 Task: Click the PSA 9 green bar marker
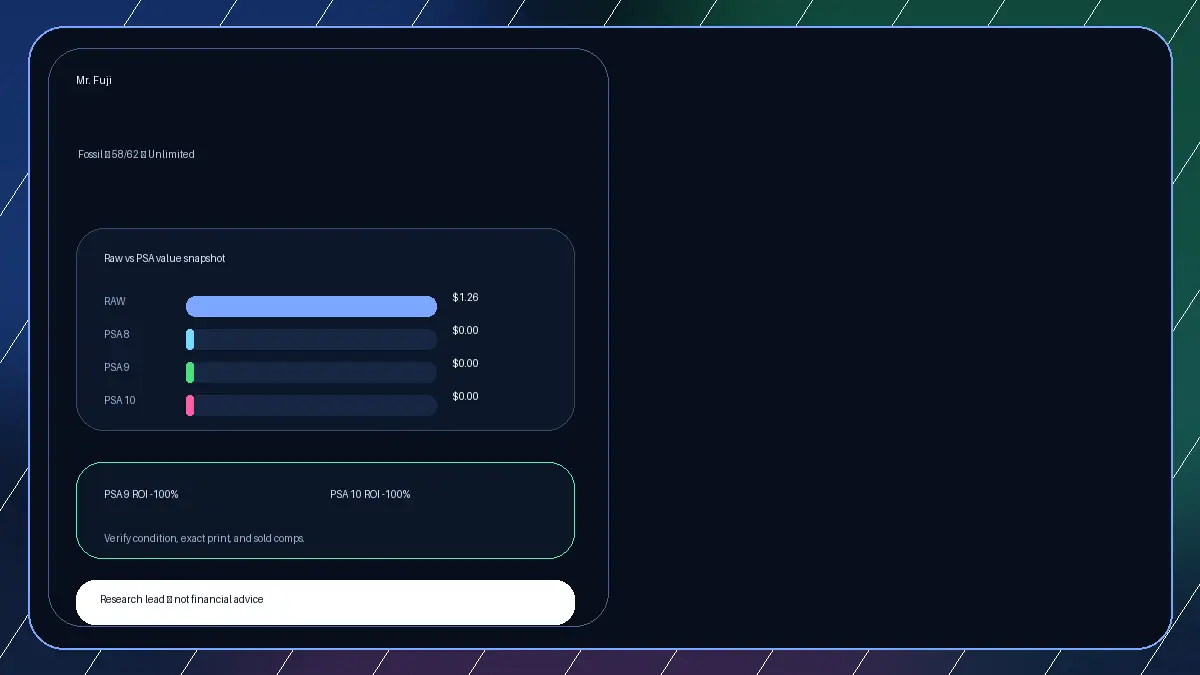click(190, 372)
